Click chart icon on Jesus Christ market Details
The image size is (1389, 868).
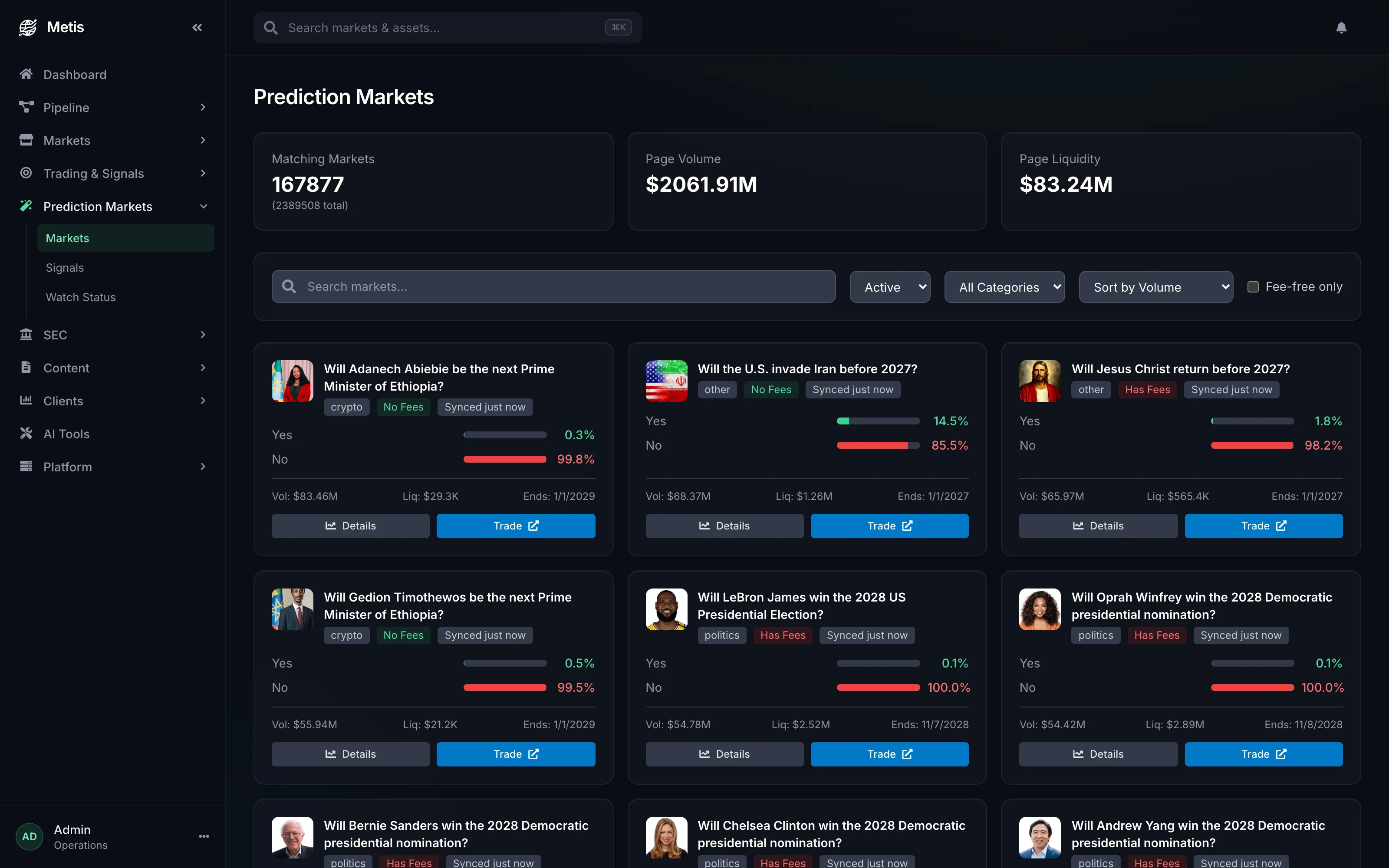tap(1078, 525)
